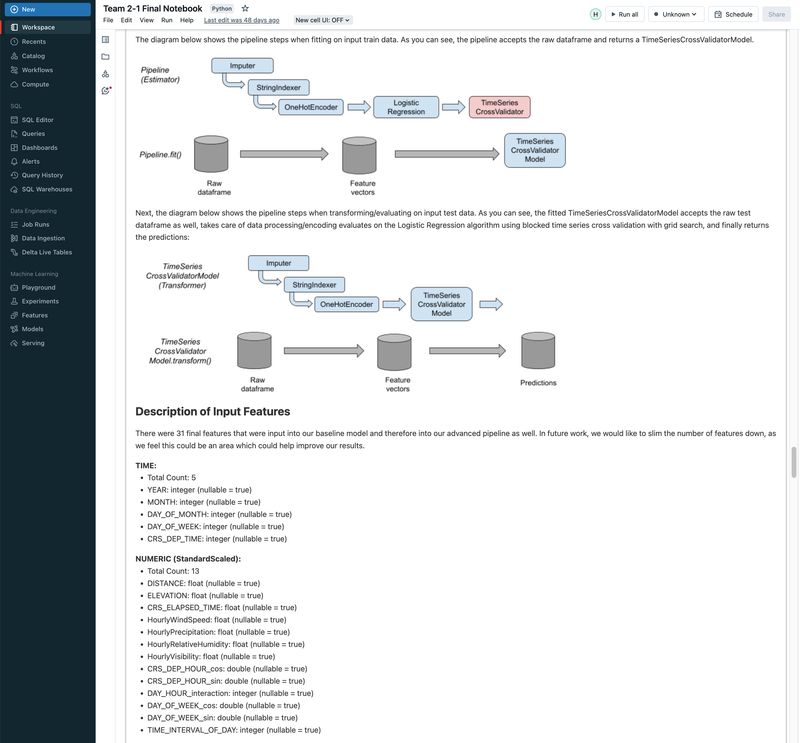
Task: Open the Run menu
Action: coord(164,19)
